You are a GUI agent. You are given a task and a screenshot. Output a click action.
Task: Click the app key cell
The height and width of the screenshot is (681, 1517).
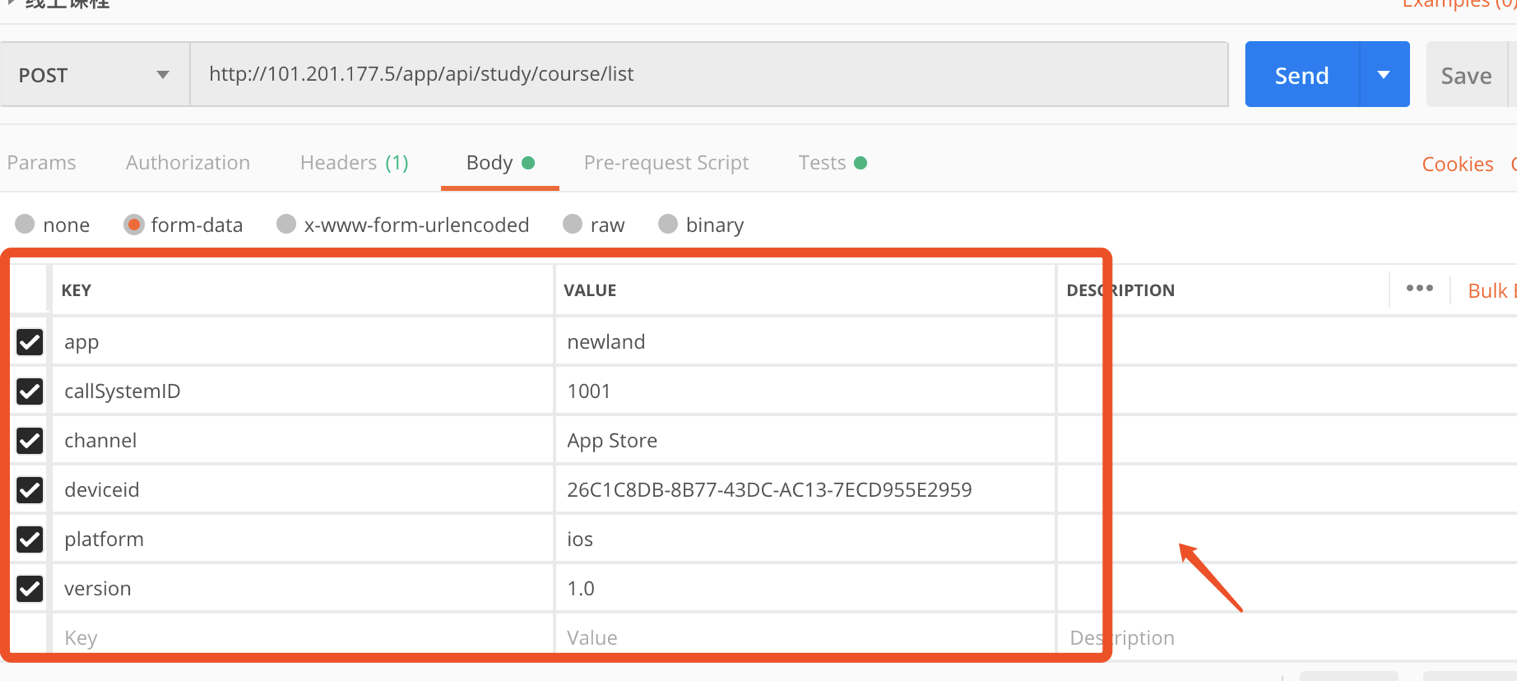click(303, 342)
